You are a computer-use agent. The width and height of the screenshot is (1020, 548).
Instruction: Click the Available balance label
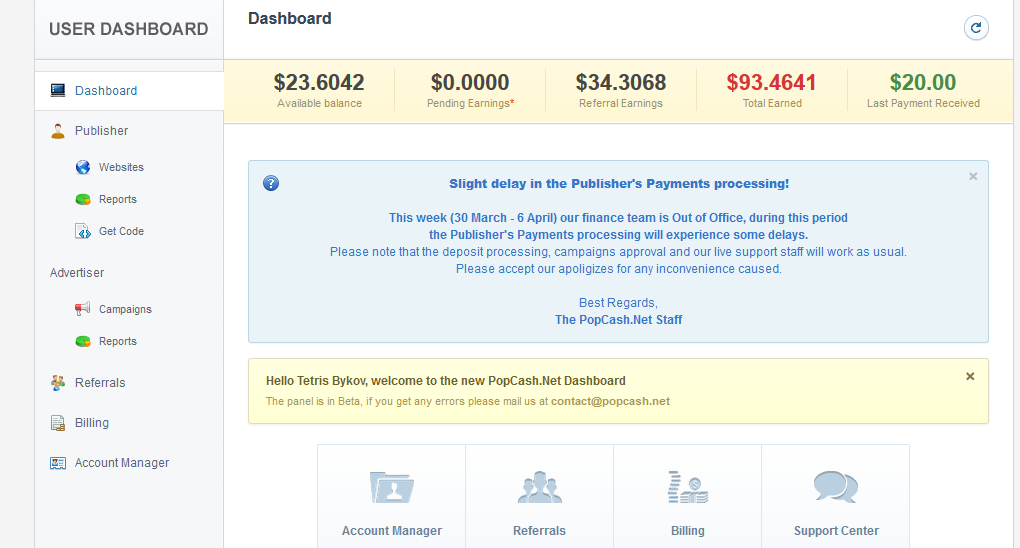tap(319, 103)
